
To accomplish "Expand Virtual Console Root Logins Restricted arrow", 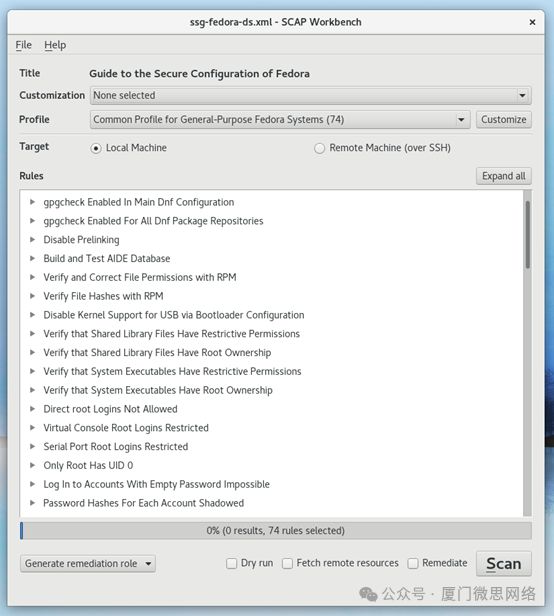I will pyautogui.click(x=33, y=427).
